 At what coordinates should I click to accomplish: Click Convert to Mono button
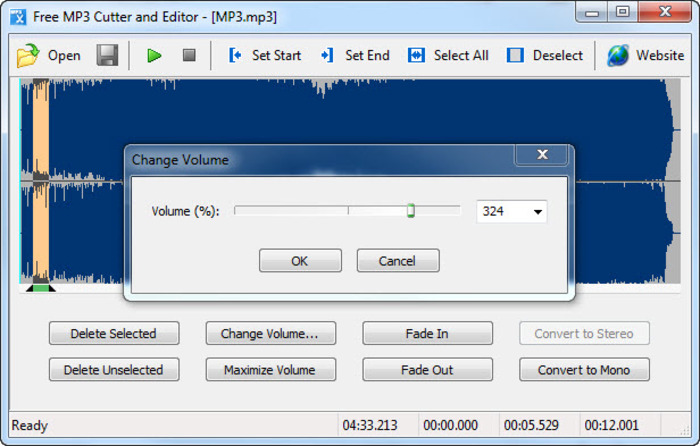(x=584, y=370)
